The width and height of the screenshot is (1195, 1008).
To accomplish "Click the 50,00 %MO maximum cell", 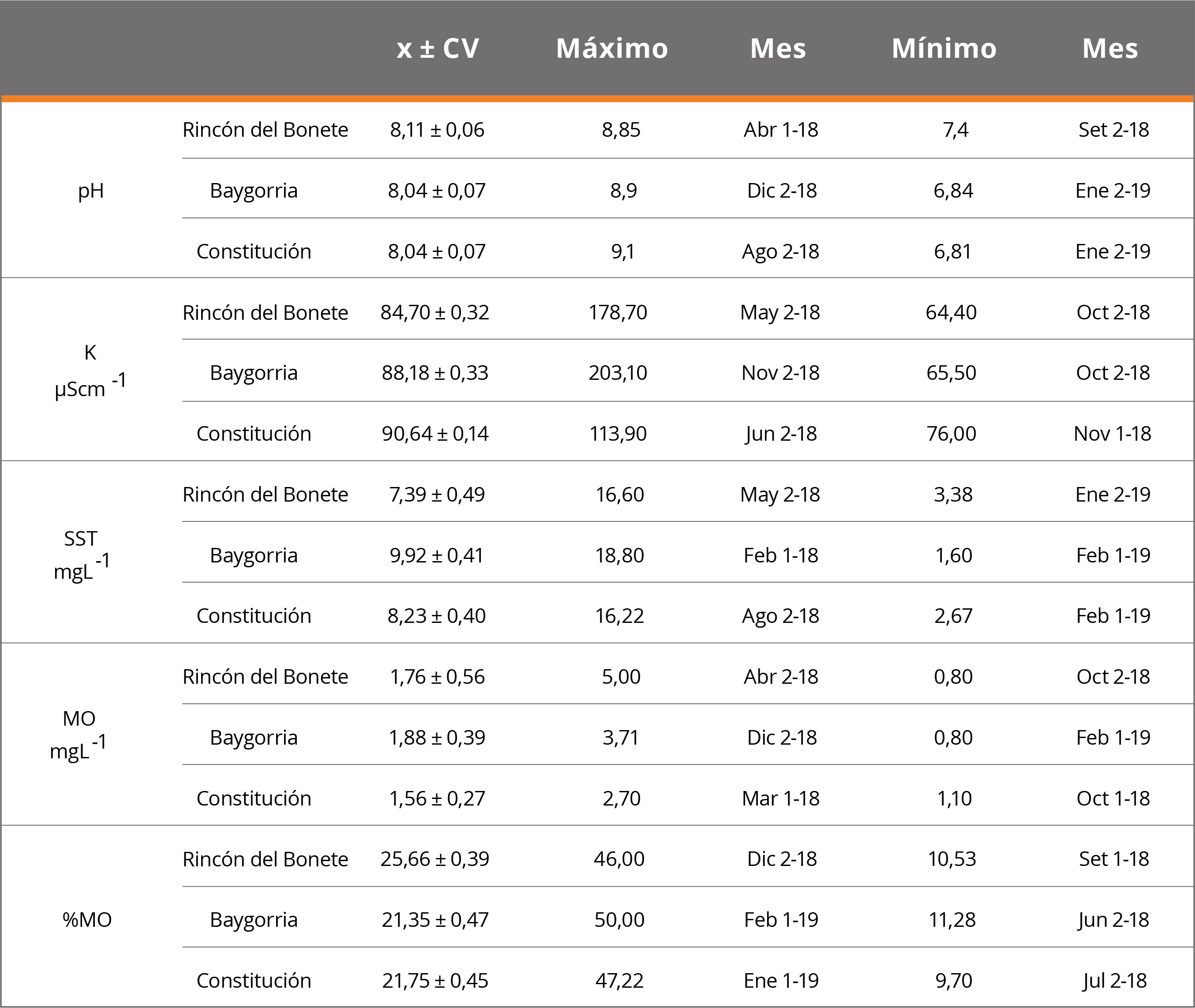I will tap(619, 919).
